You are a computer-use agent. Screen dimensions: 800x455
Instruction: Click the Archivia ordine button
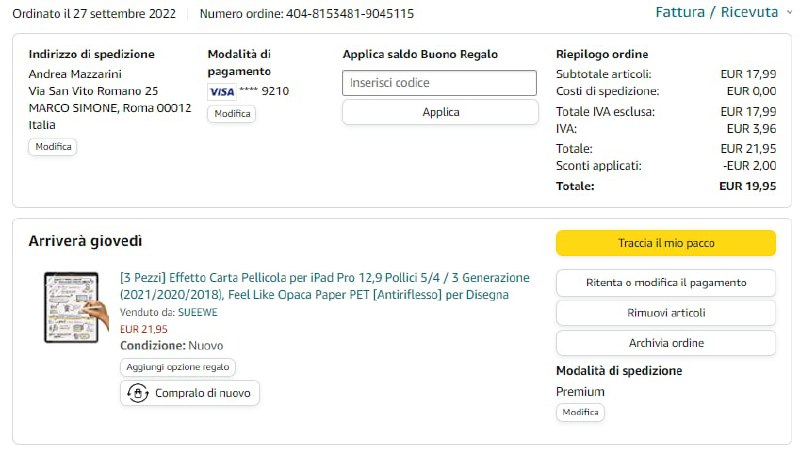[x=665, y=343]
